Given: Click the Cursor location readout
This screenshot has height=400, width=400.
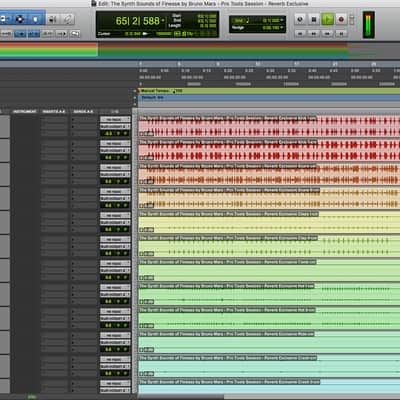Looking at the screenshot, I should pyautogui.click(x=132, y=34).
